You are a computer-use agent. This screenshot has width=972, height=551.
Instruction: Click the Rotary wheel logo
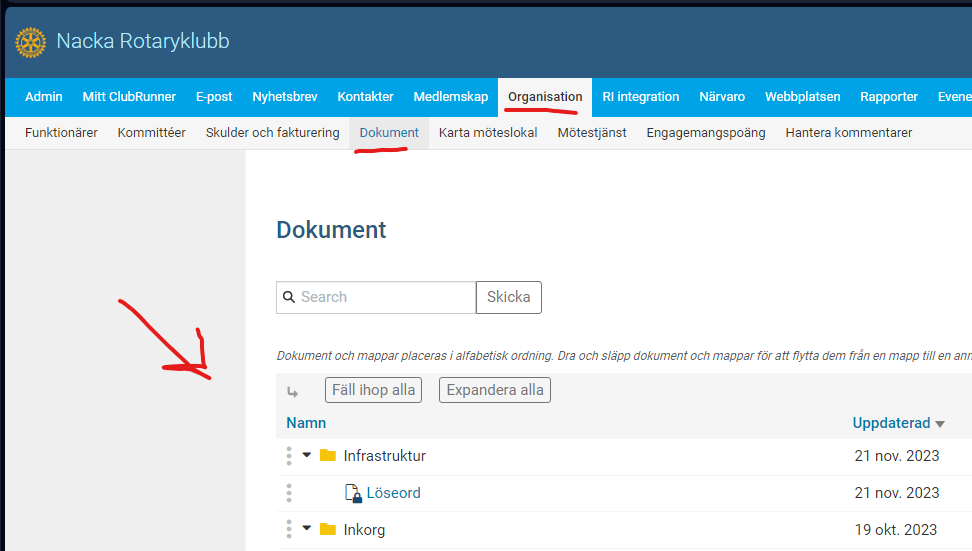30,42
